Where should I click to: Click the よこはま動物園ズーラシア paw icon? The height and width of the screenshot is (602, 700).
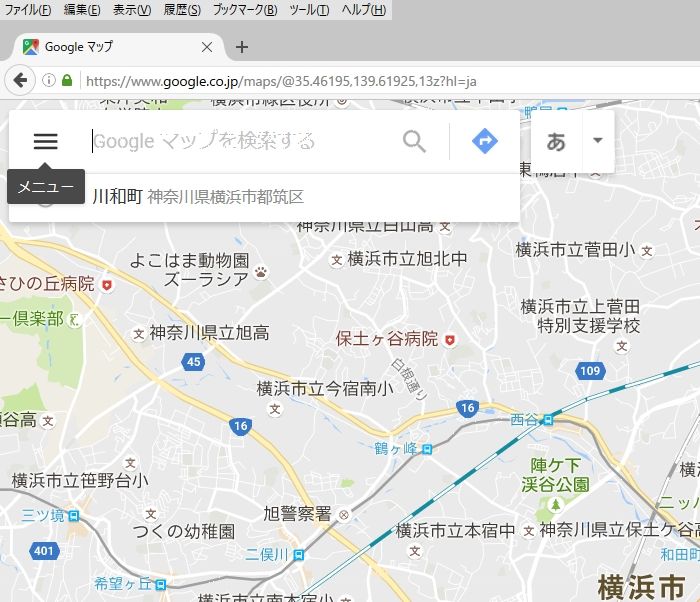point(261,271)
